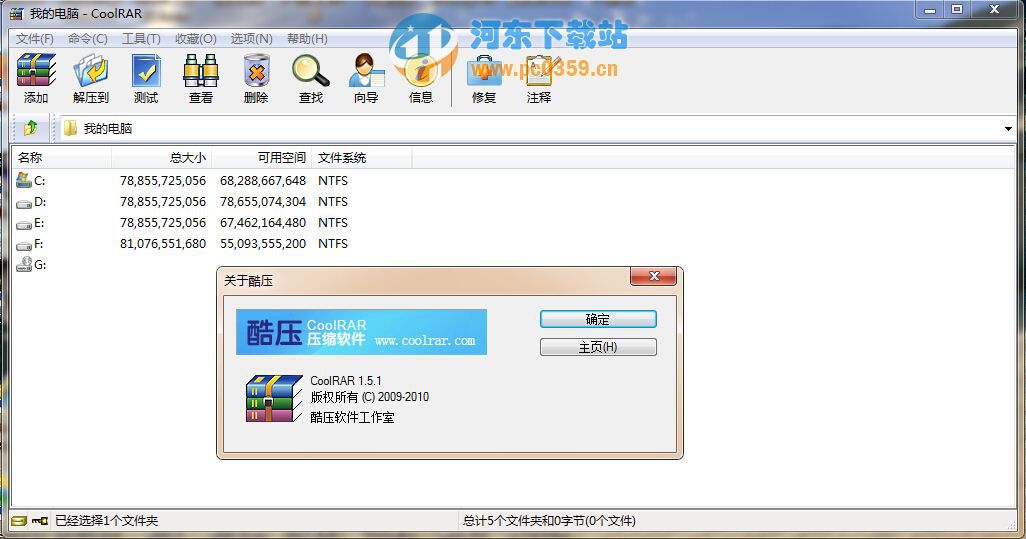Click the CoolRAR books logo in About dialog

(x=274, y=398)
